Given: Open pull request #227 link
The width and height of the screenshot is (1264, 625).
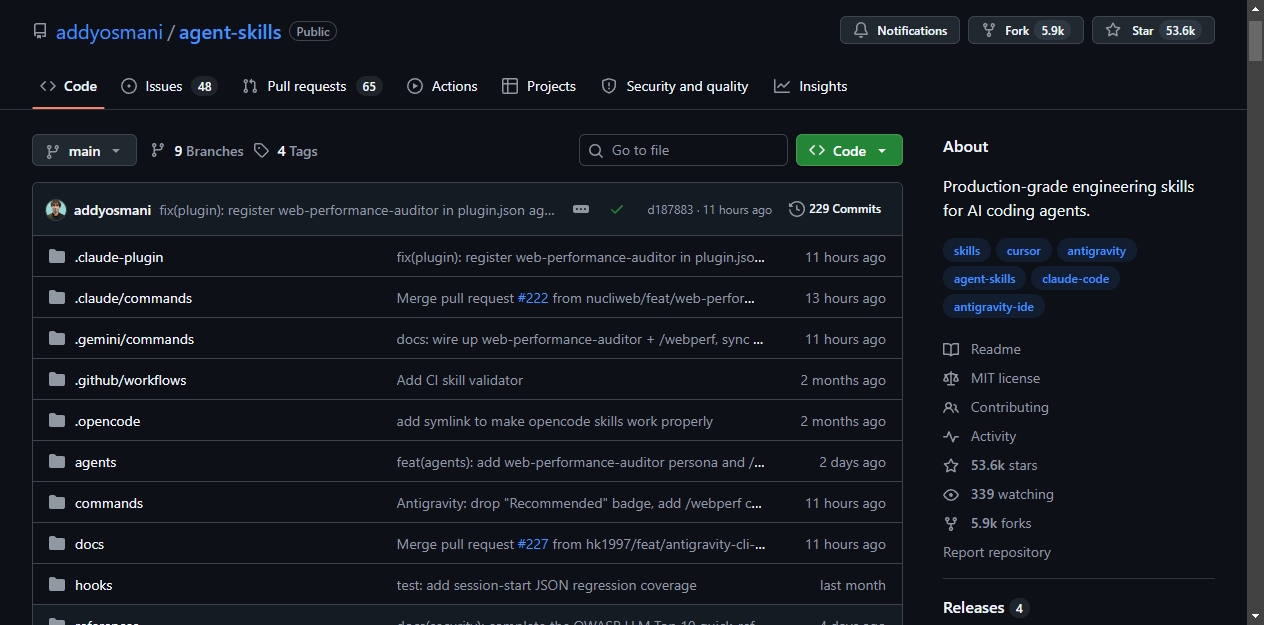Looking at the screenshot, I should 533,544.
